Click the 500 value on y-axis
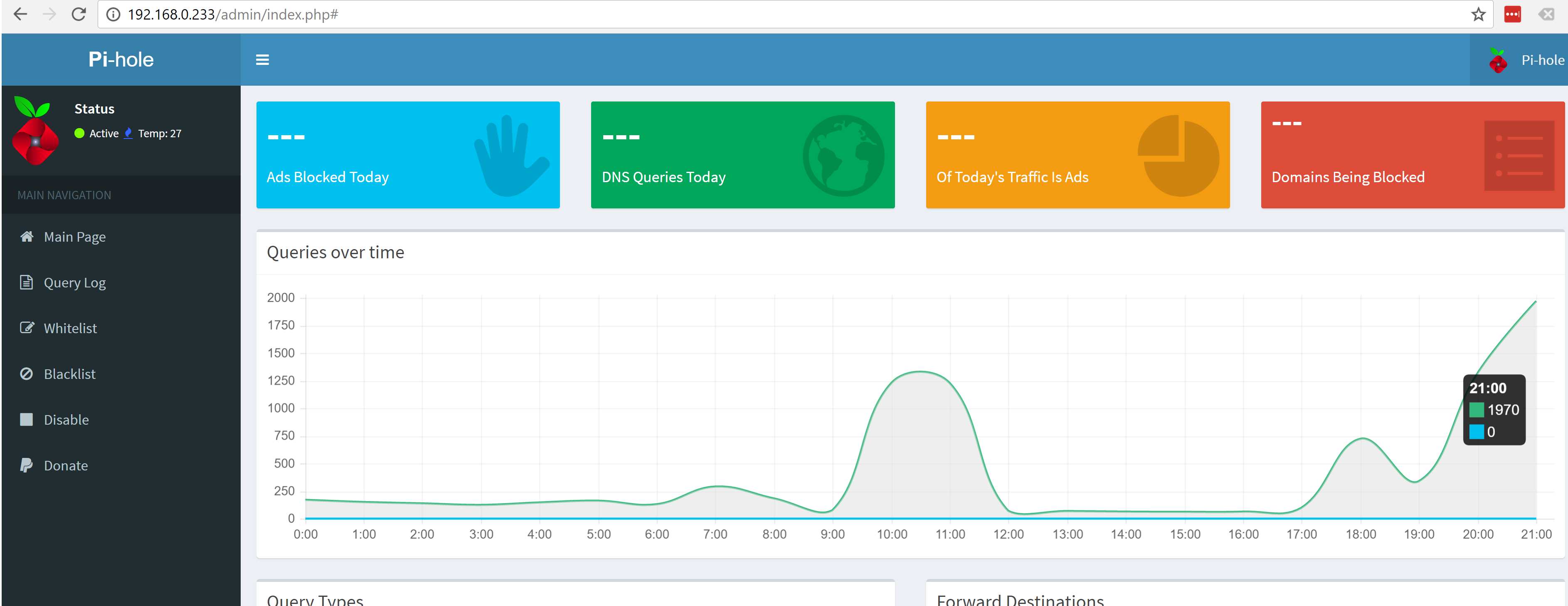This screenshot has width=1568, height=606. 284,463
